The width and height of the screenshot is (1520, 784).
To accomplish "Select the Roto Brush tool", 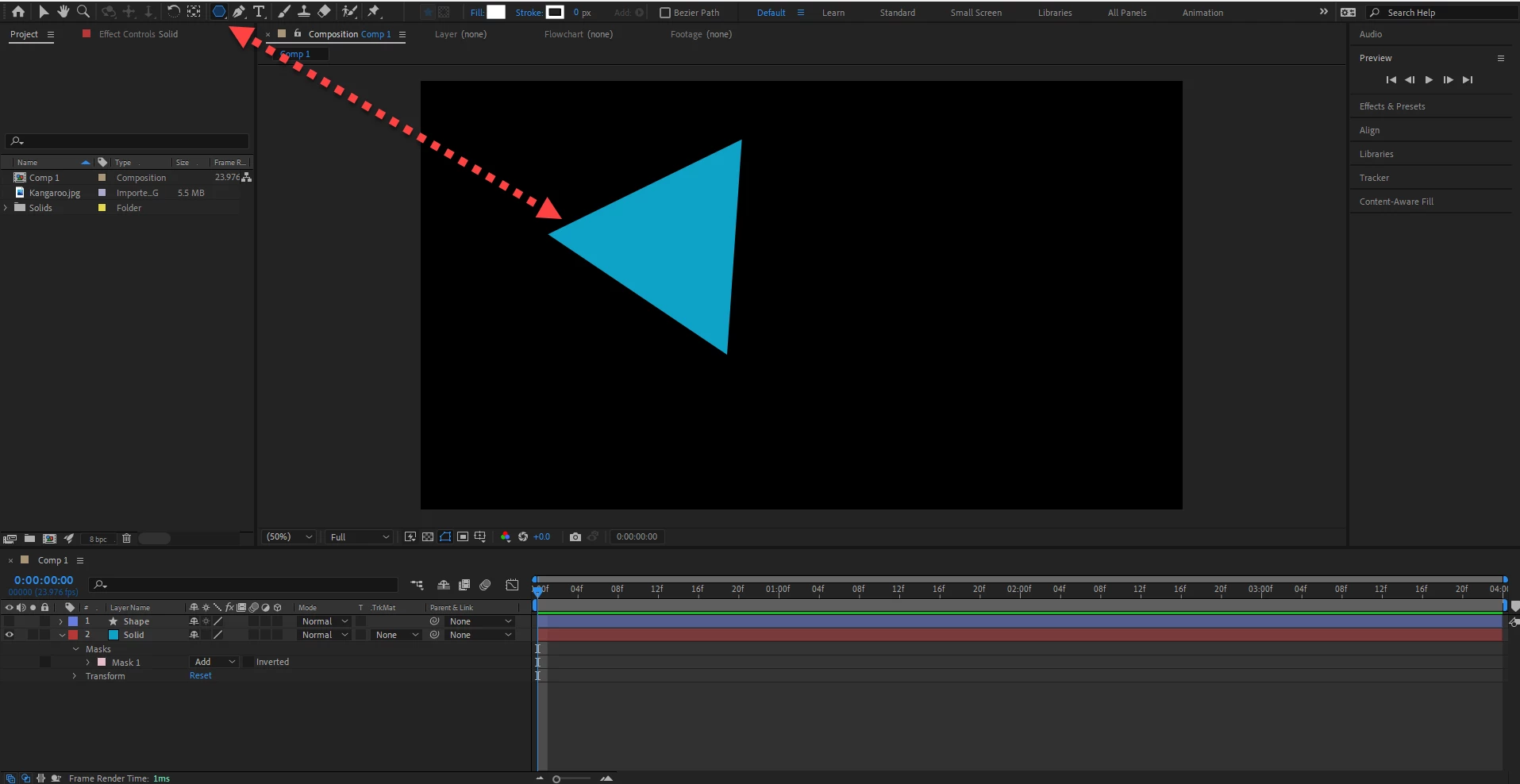I will pyautogui.click(x=349, y=12).
